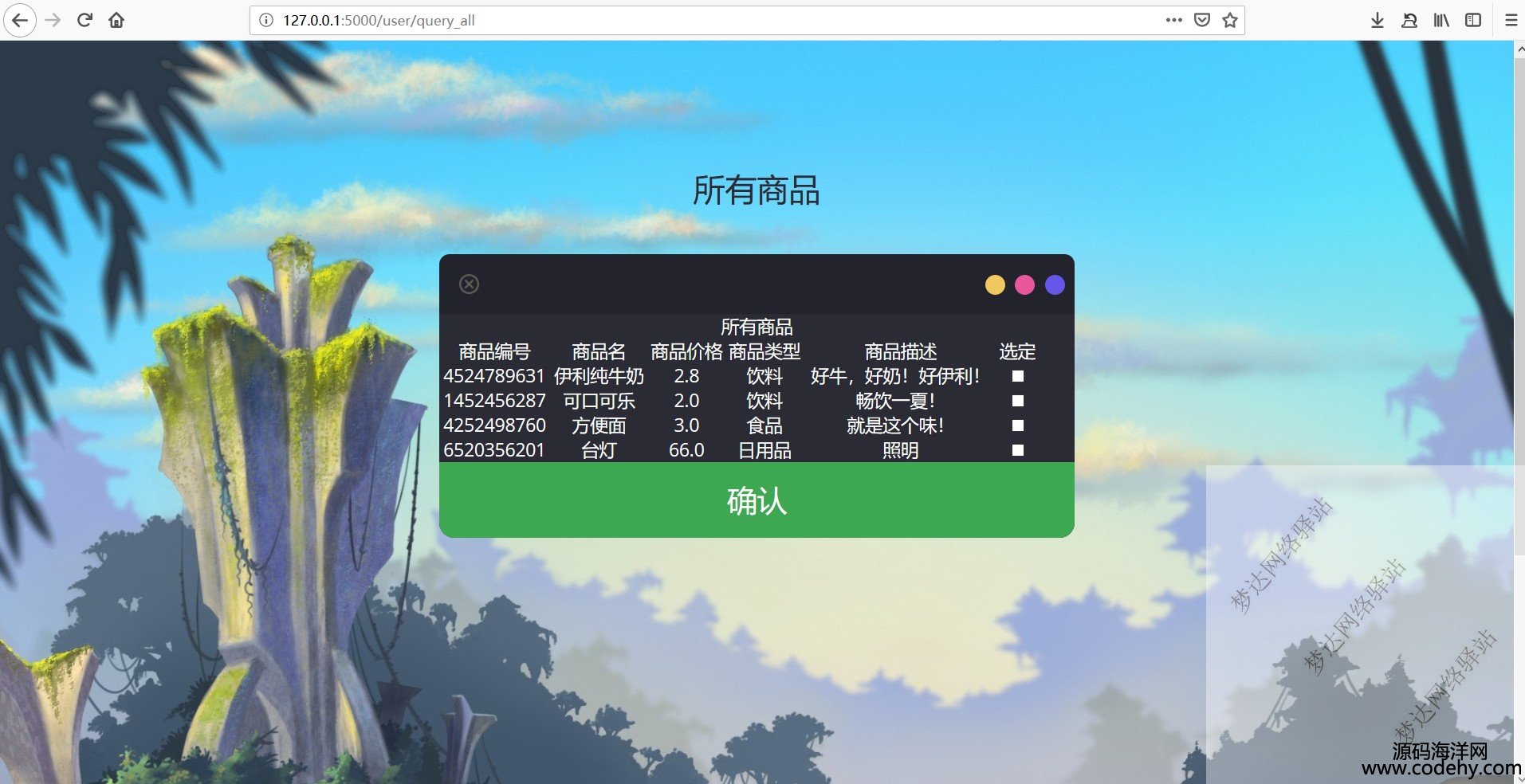1525x784 pixels.
Task: Select the 伊利纯牛奶 row checkbox
Action: 1018,376
